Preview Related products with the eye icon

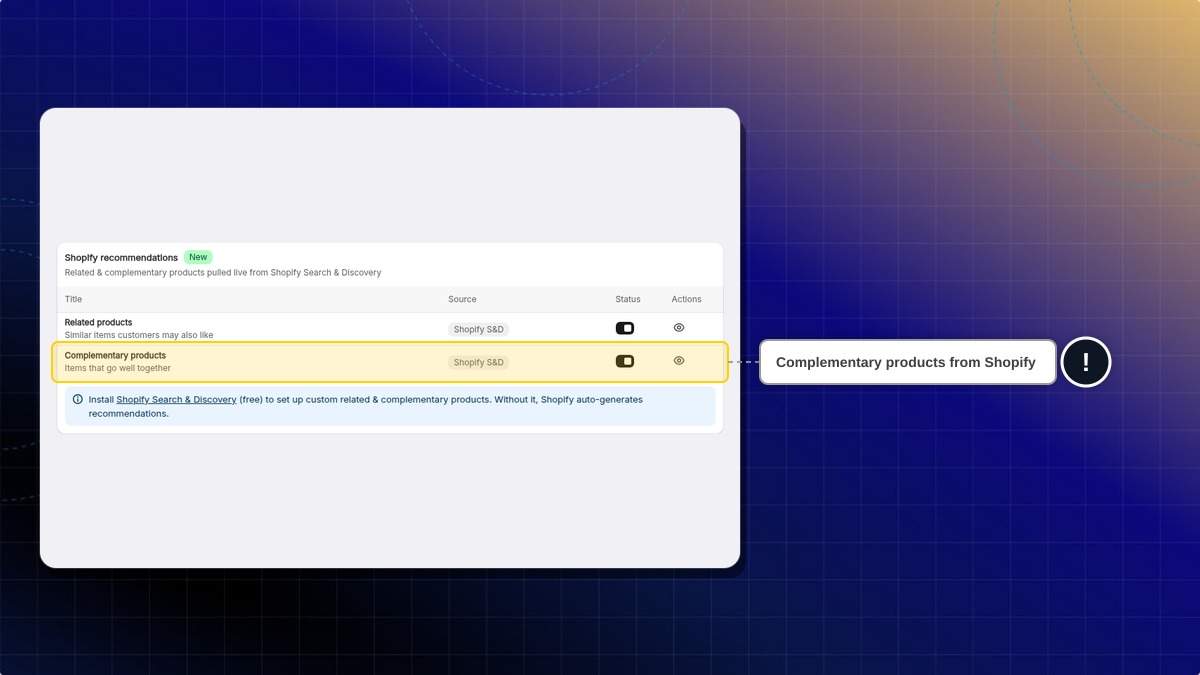(679, 328)
